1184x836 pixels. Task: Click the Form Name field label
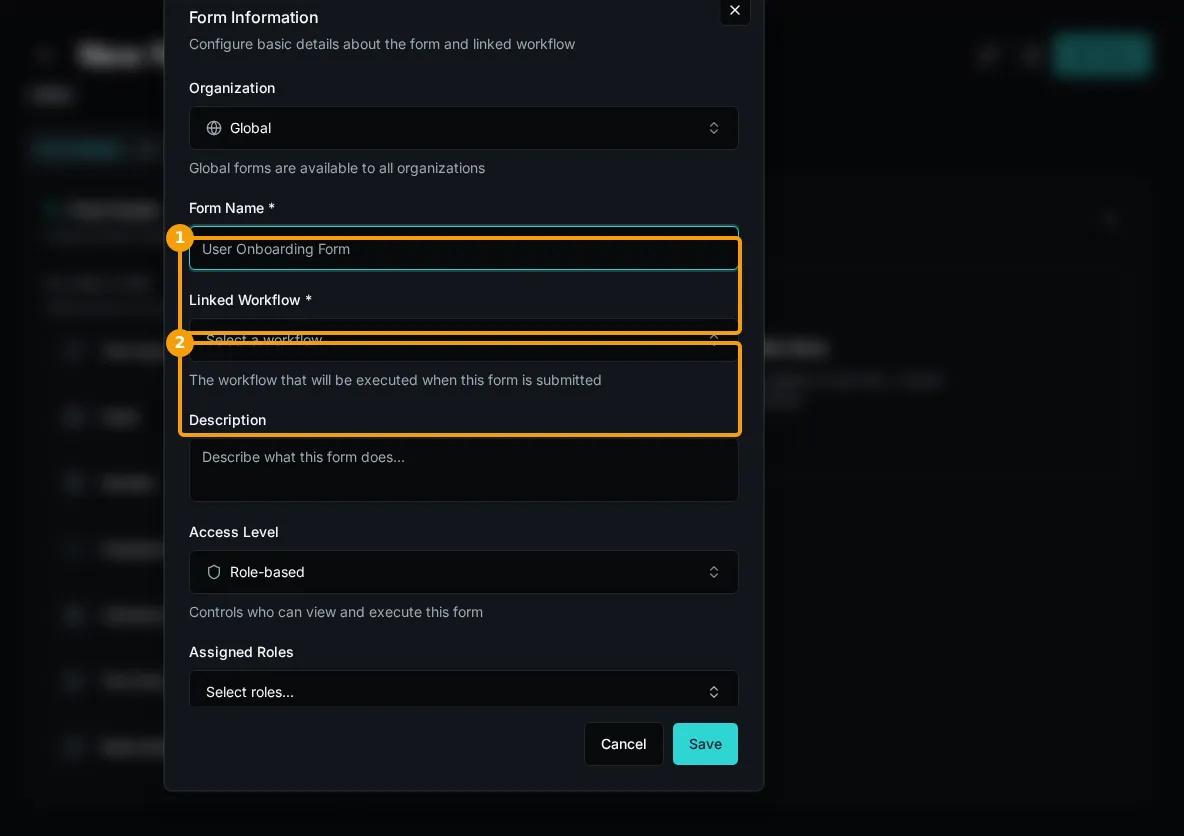232,208
